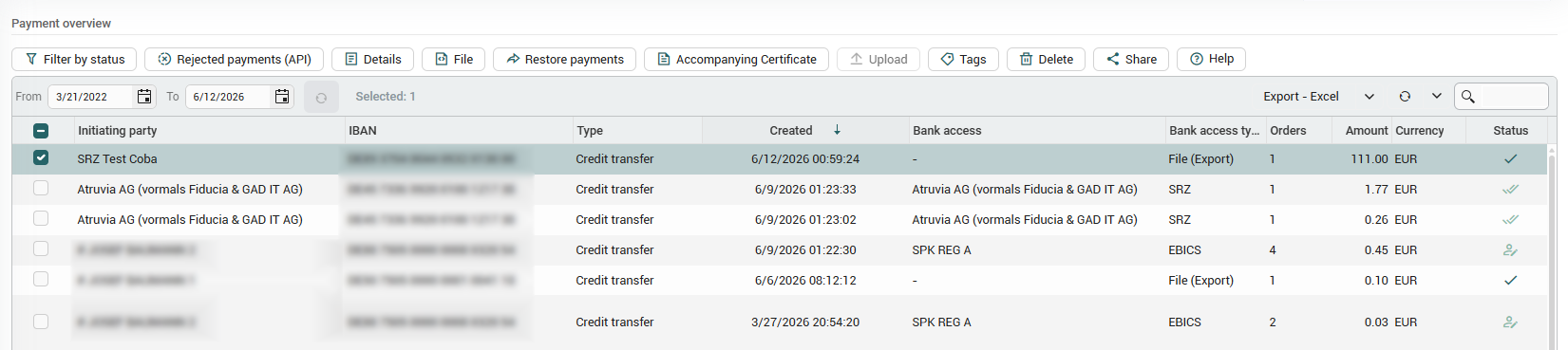
Task: Share the selected payment
Action: 1131,59
